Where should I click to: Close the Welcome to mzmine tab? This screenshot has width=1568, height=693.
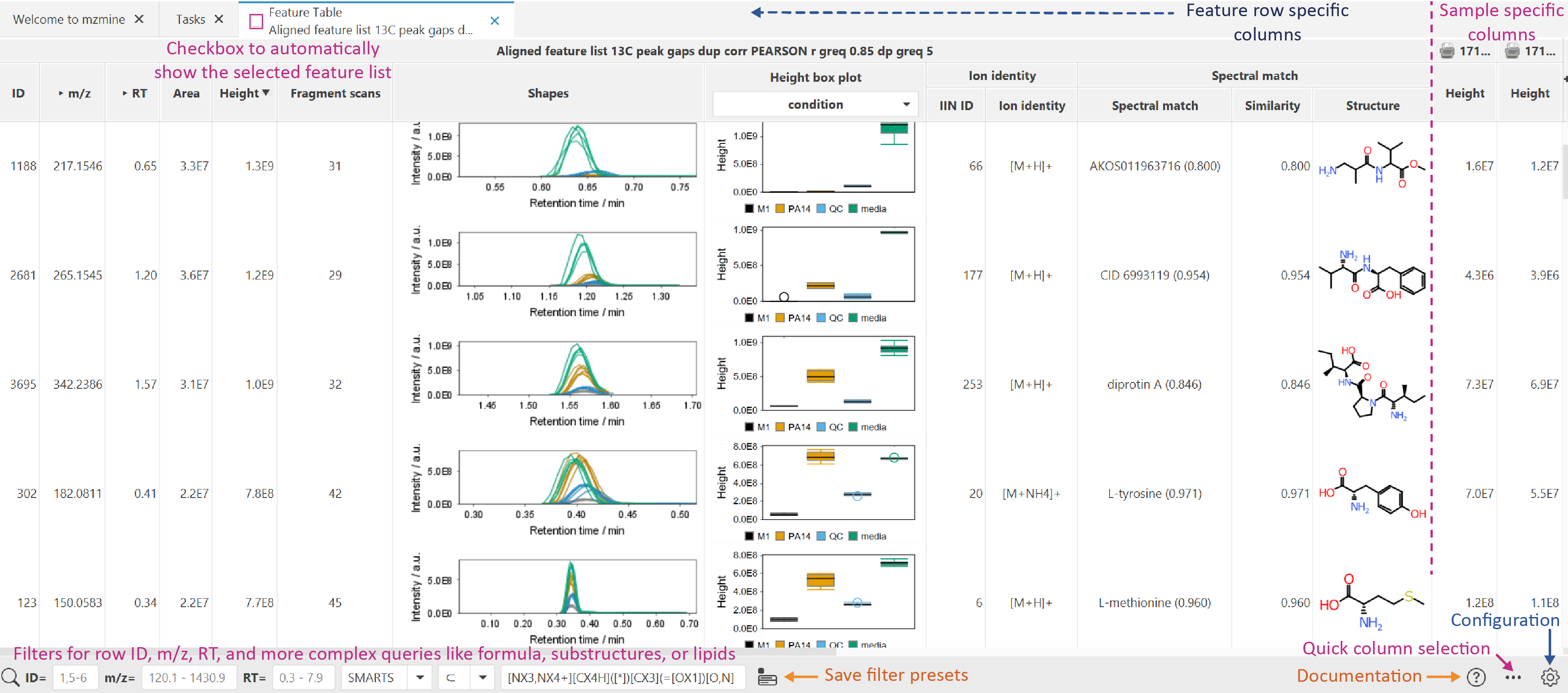(x=139, y=19)
